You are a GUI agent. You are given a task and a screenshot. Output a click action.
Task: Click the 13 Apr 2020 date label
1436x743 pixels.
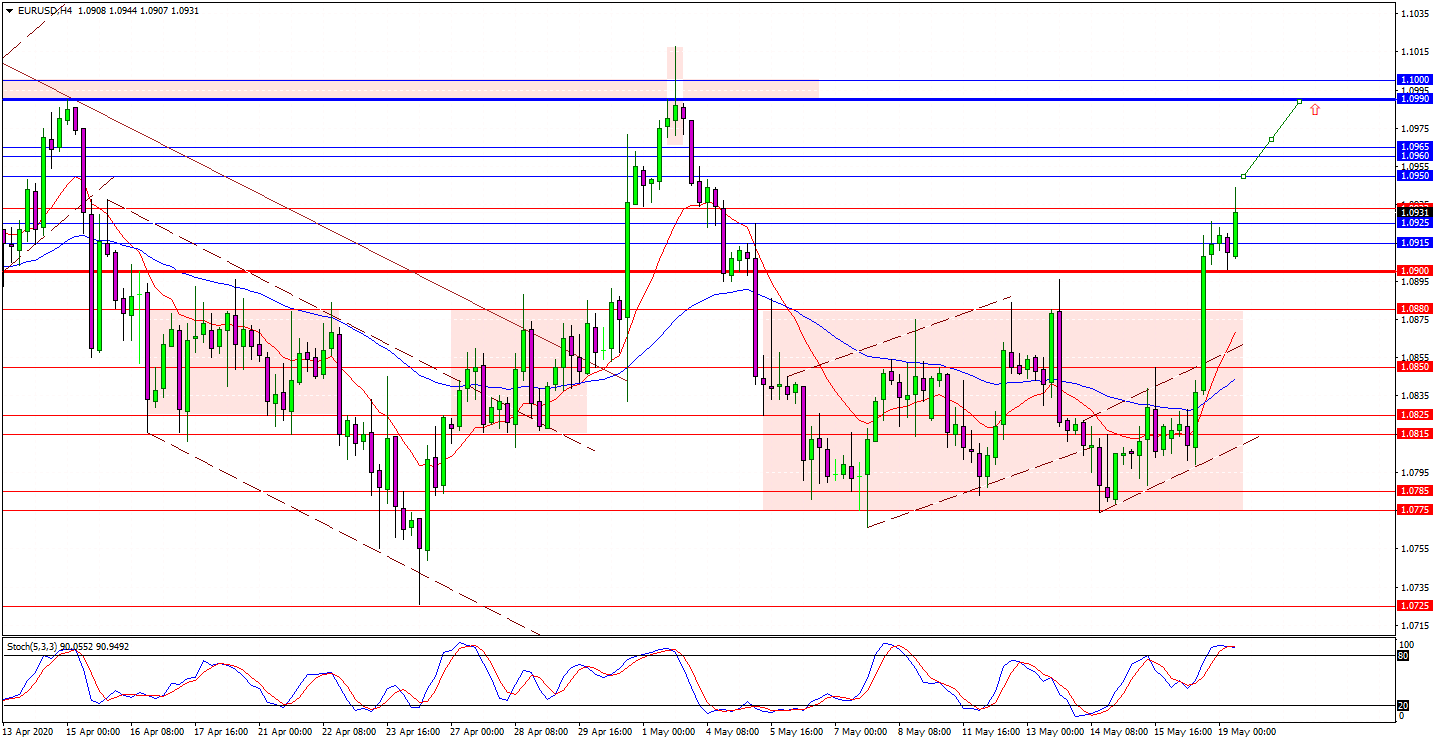pyautogui.click(x=28, y=732)
